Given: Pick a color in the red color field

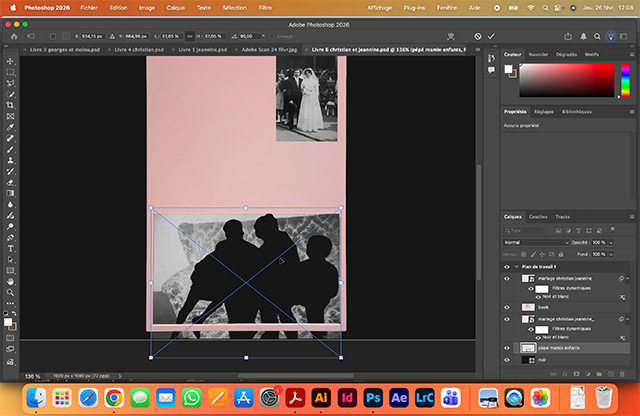Looking at the screenshot, I should (567, 80).
